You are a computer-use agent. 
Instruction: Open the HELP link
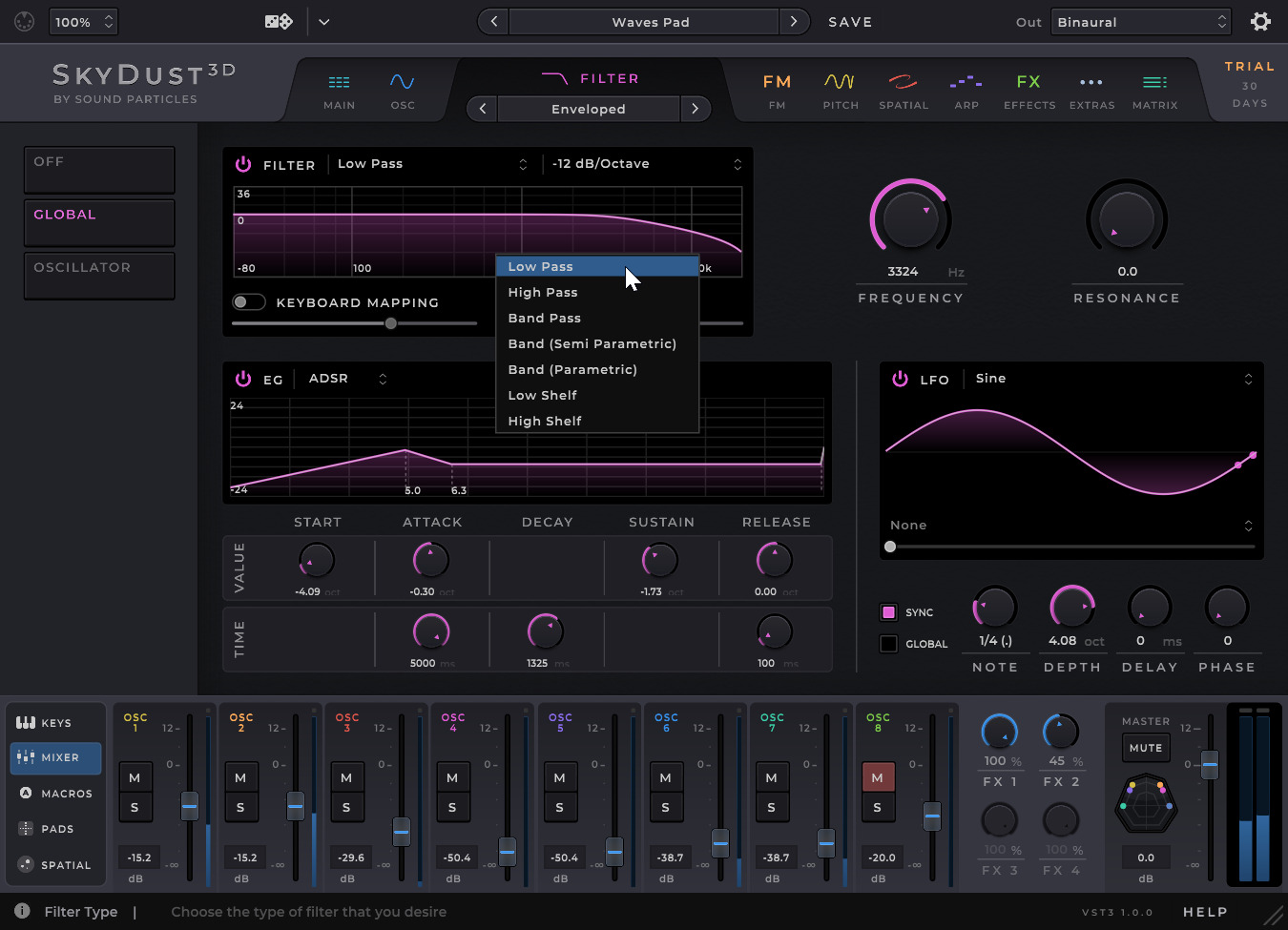tap(1205, 912)
